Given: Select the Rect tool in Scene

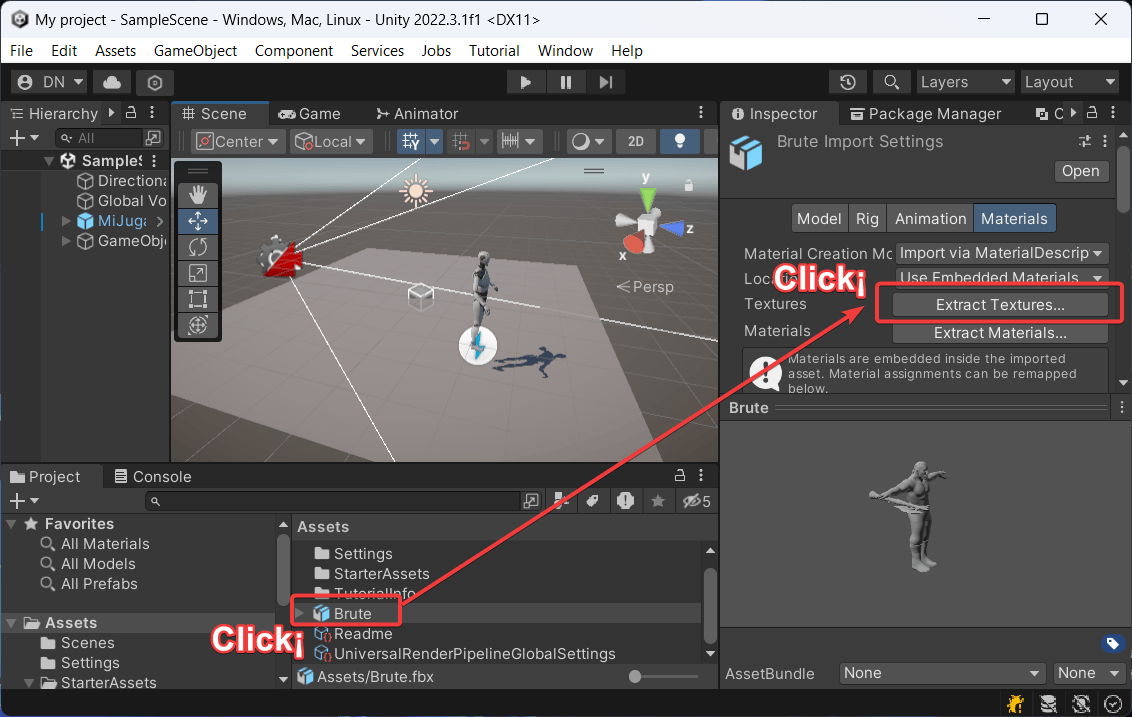Looking at the screenshot, I should (x=198, y=299).
